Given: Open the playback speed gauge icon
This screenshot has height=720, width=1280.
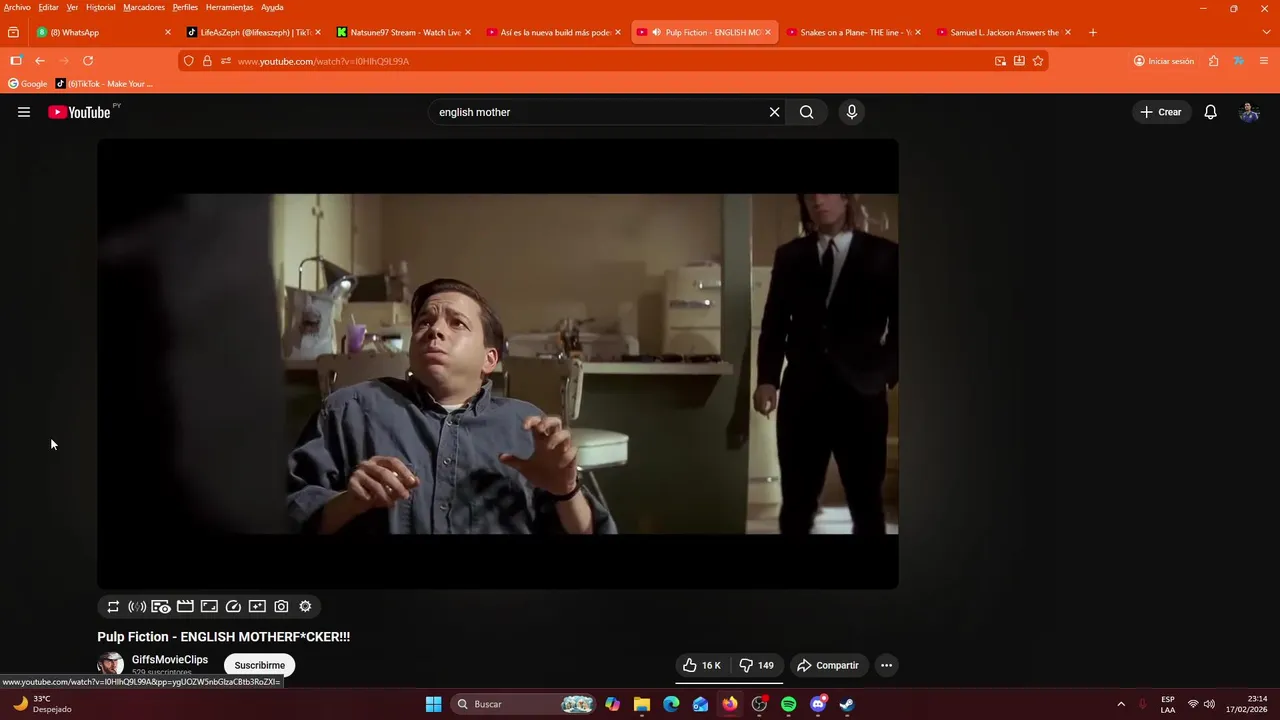Looking at the screenshot, I should pyautogui.click(x=233, y=606).
